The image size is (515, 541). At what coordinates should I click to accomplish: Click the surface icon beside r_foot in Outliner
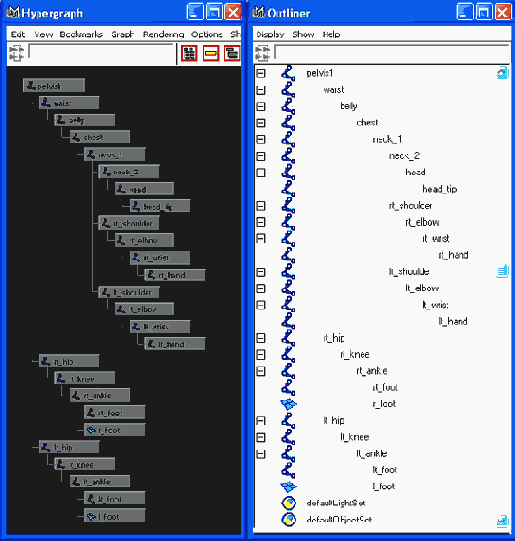click(288, 404)
